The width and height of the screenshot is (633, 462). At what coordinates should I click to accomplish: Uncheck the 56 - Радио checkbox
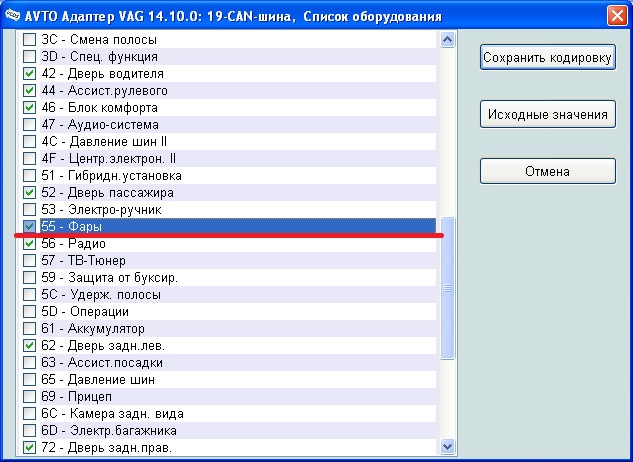tap(29, 244)
